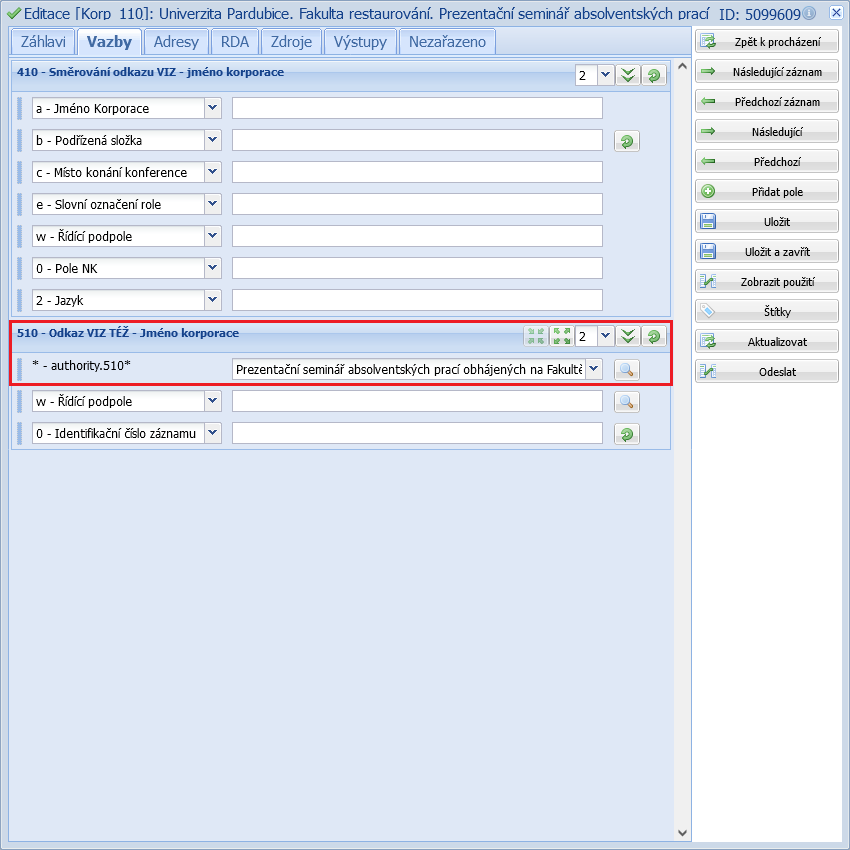
Task: Open the Zdroje tab
Action: click(291, 42)
